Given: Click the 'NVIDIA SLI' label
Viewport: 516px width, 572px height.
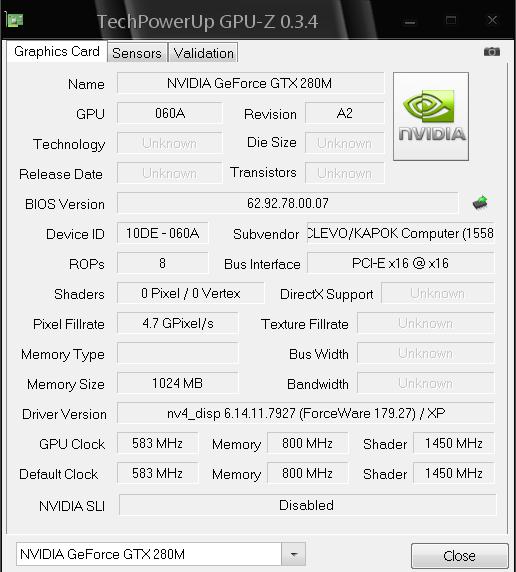Looking at the screenshot, I should click(72, 506).
